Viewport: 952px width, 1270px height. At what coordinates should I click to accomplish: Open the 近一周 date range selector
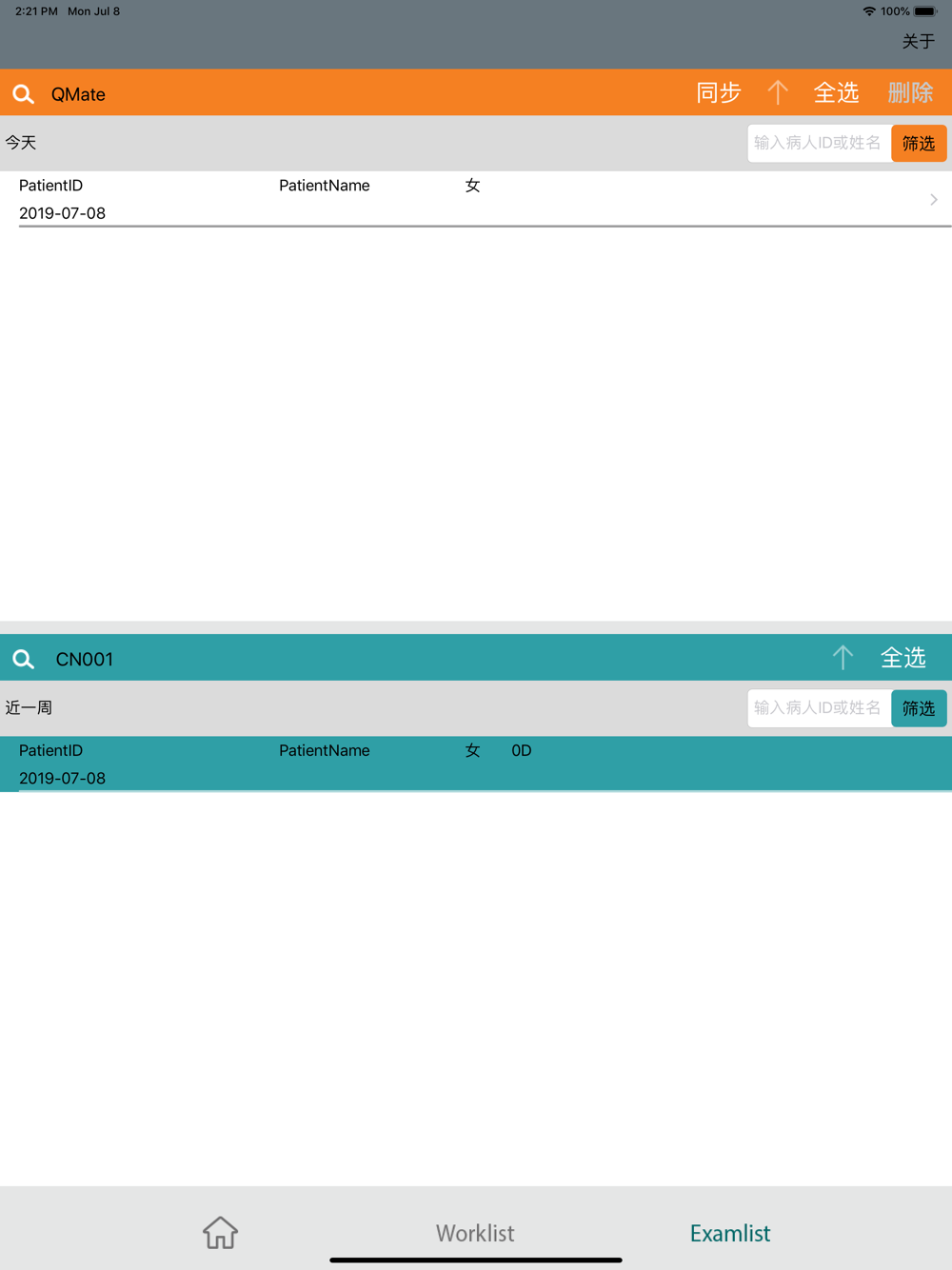[x=29, y=708]
